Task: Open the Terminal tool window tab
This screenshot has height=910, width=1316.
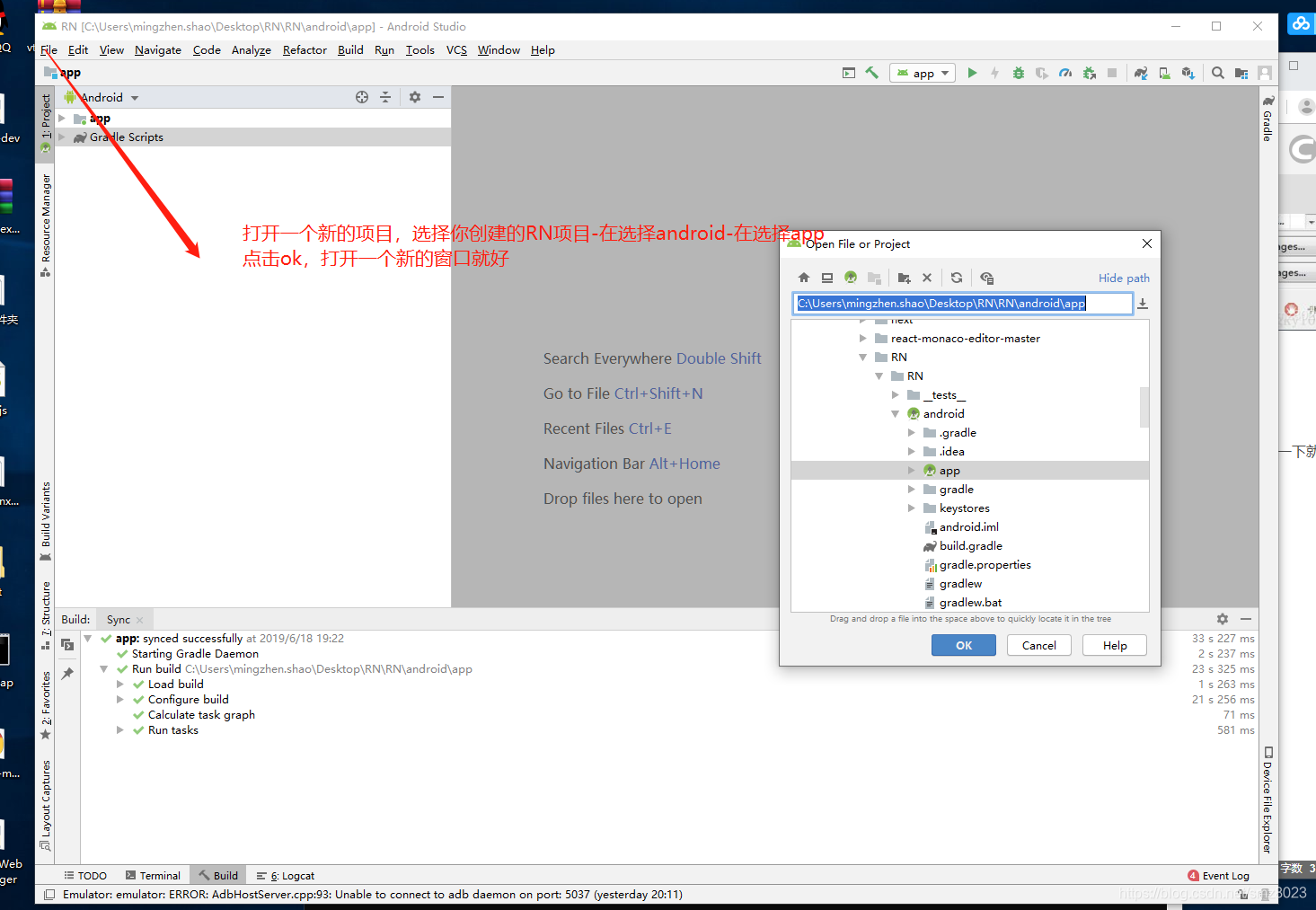Action: [154, 876]
